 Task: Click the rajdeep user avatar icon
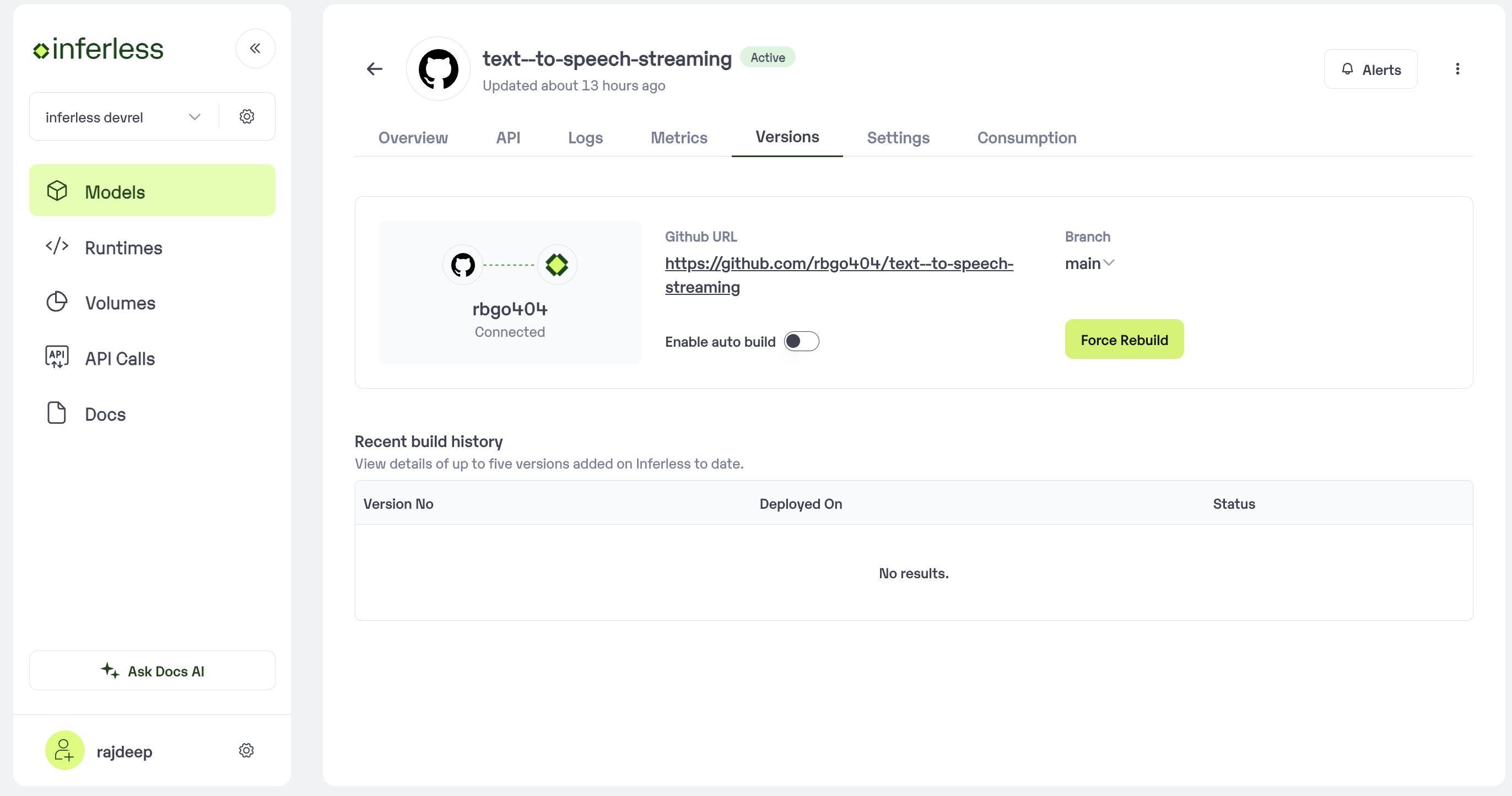[64, 750]
